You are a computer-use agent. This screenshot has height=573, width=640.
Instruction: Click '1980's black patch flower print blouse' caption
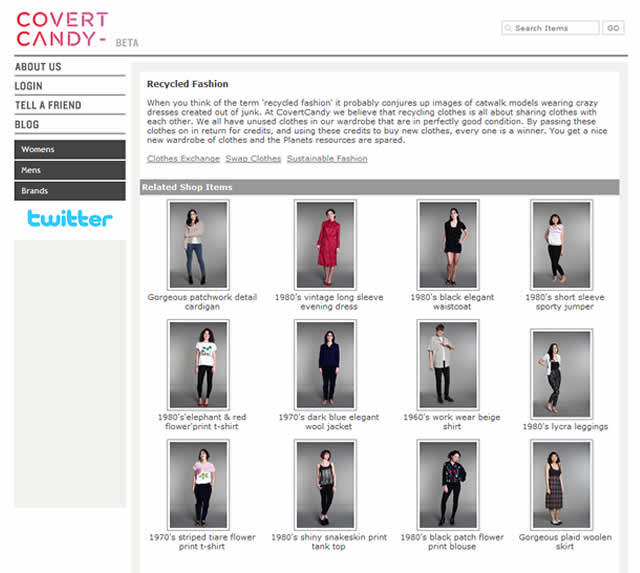click(x=452, y=542)
